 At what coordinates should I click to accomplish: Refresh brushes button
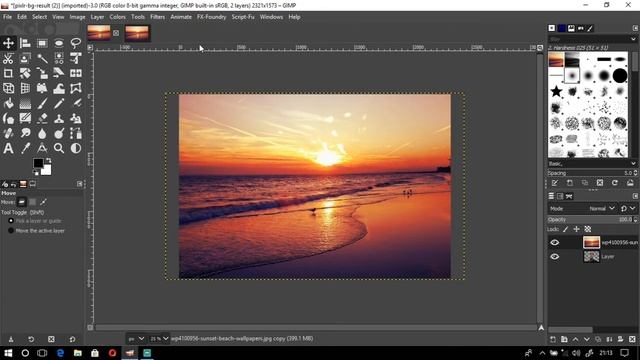click(x=615, y=183)
